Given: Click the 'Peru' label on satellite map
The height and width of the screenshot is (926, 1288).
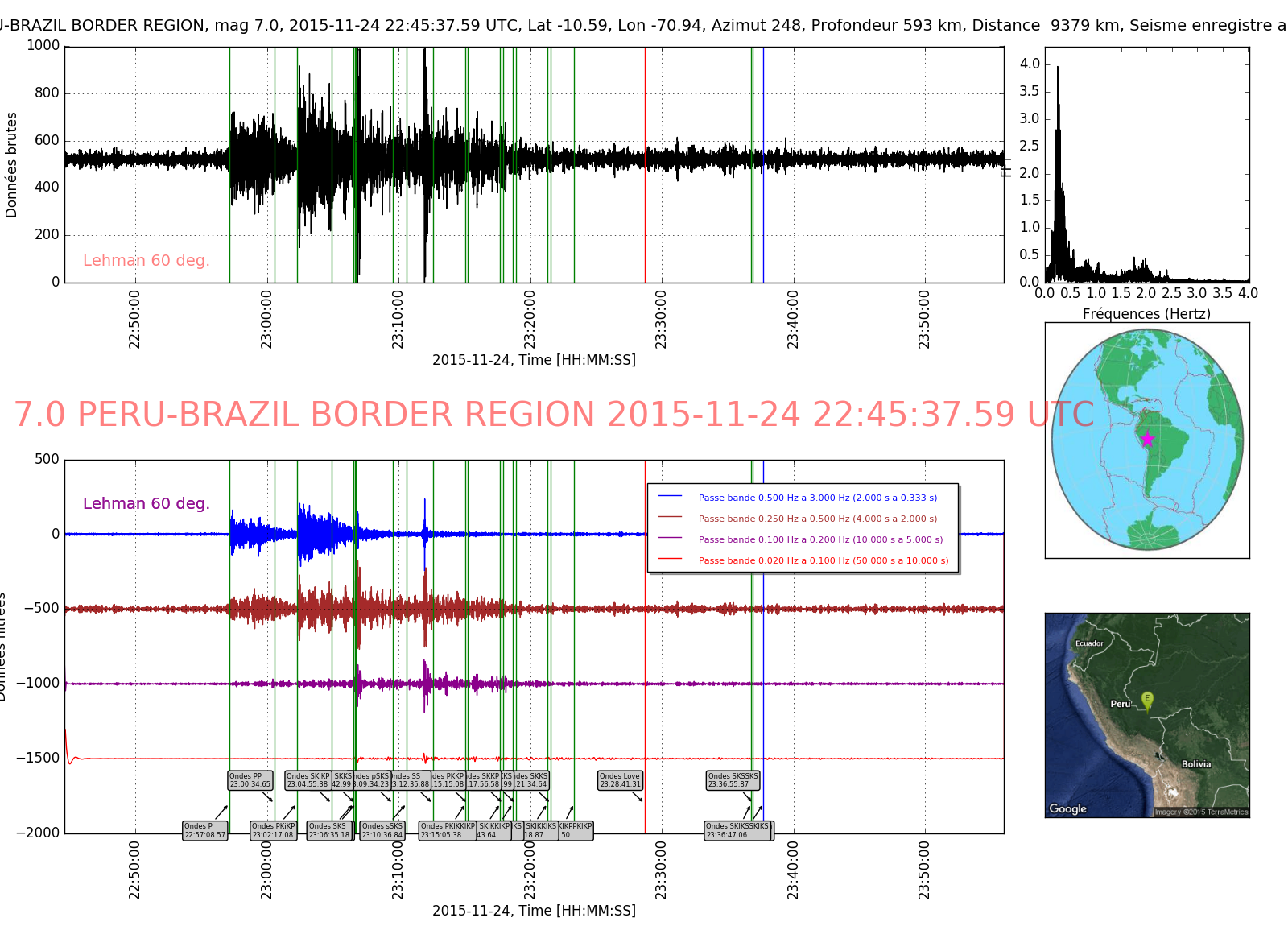Looking at the screenshot, I should point(1121,704).
